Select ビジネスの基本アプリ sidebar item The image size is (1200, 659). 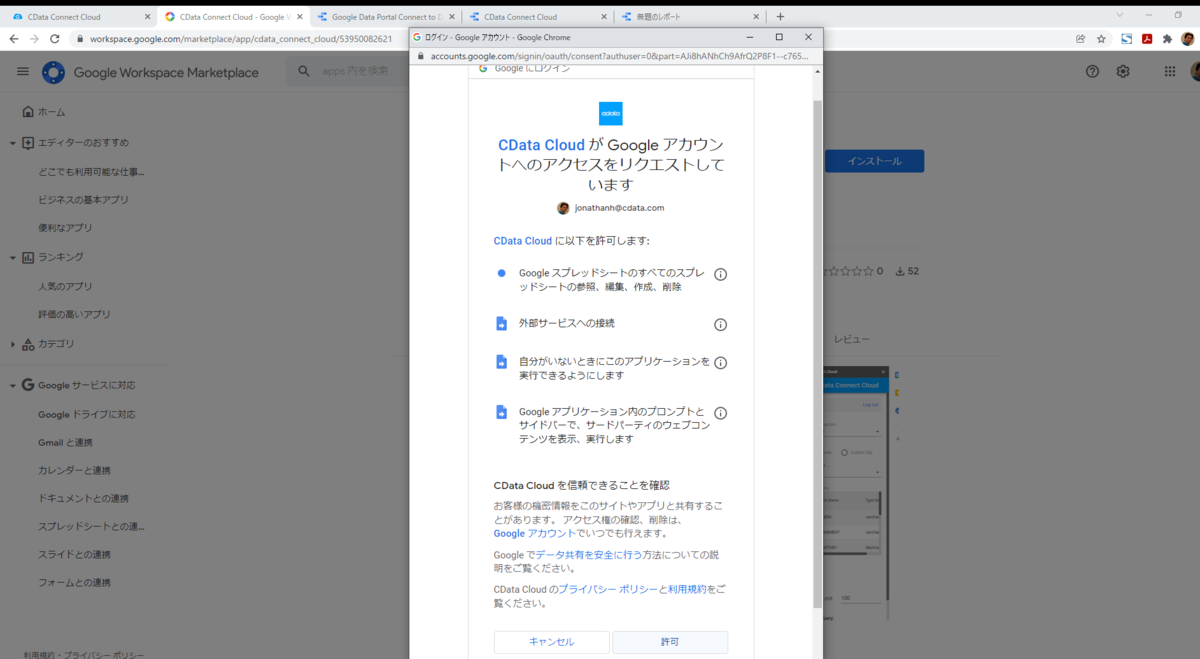83,199
